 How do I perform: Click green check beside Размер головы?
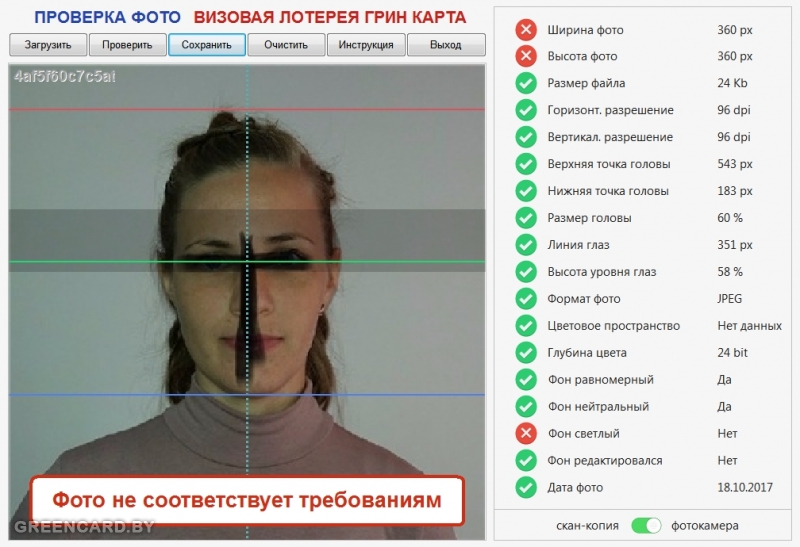click(x=526, y=218)
